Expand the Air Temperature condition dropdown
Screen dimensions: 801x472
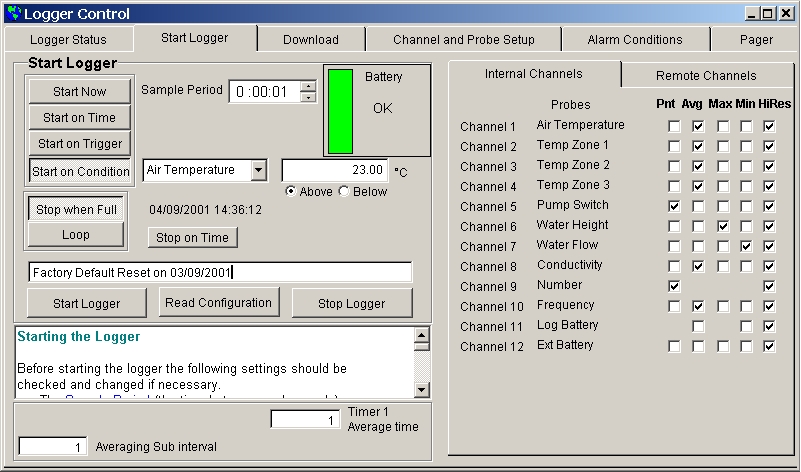point(258,170)
